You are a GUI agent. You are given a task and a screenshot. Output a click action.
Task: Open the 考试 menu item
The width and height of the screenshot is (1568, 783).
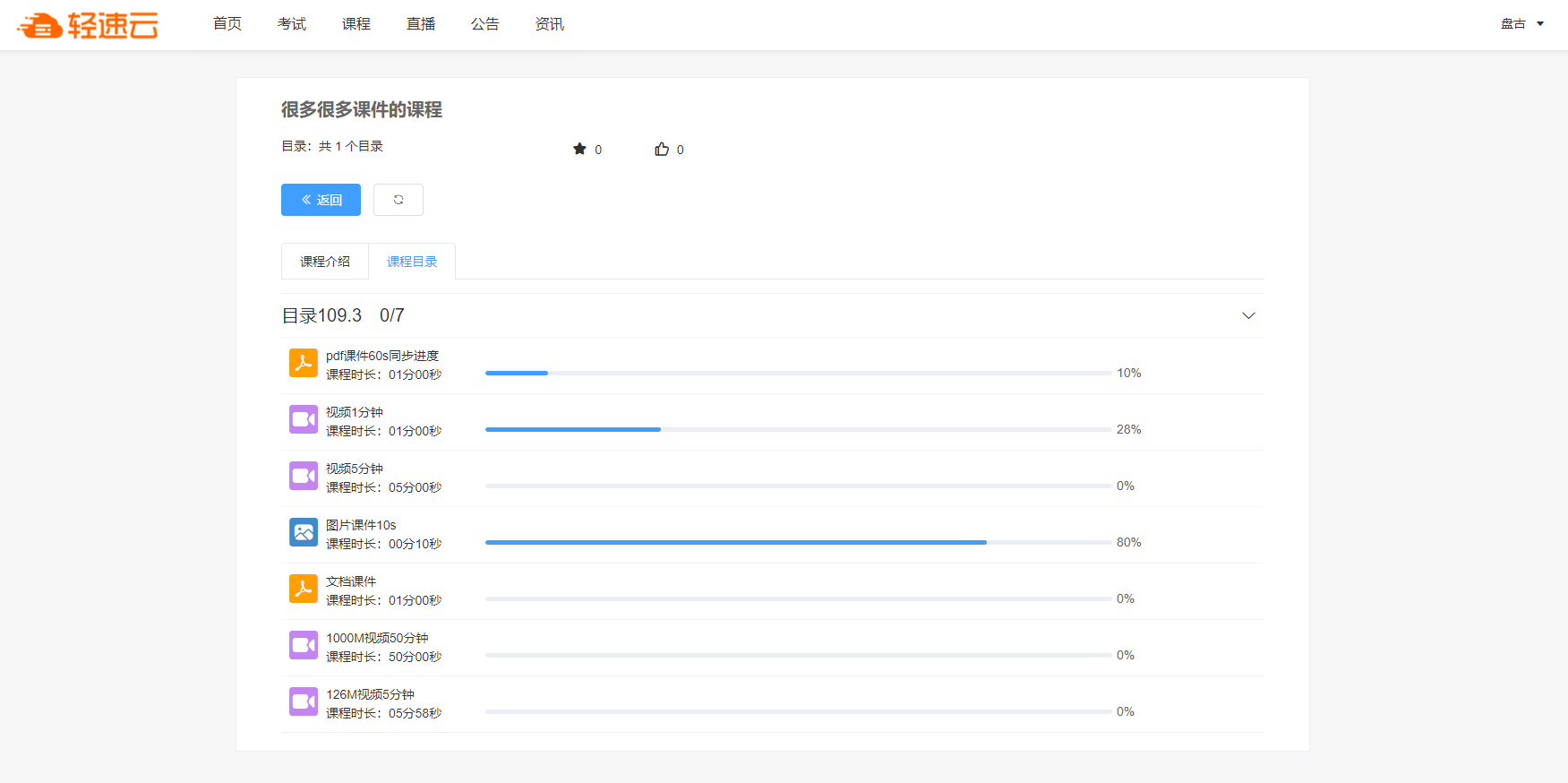[x=292, y=24]
